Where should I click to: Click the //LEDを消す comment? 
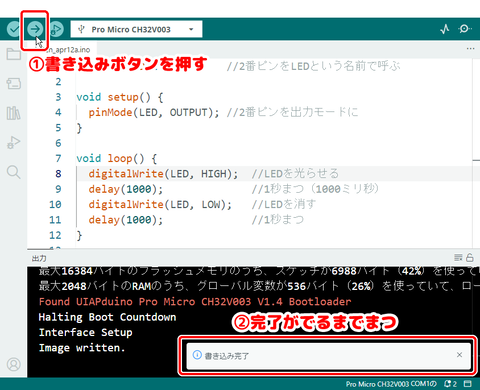tap(284, 204)
